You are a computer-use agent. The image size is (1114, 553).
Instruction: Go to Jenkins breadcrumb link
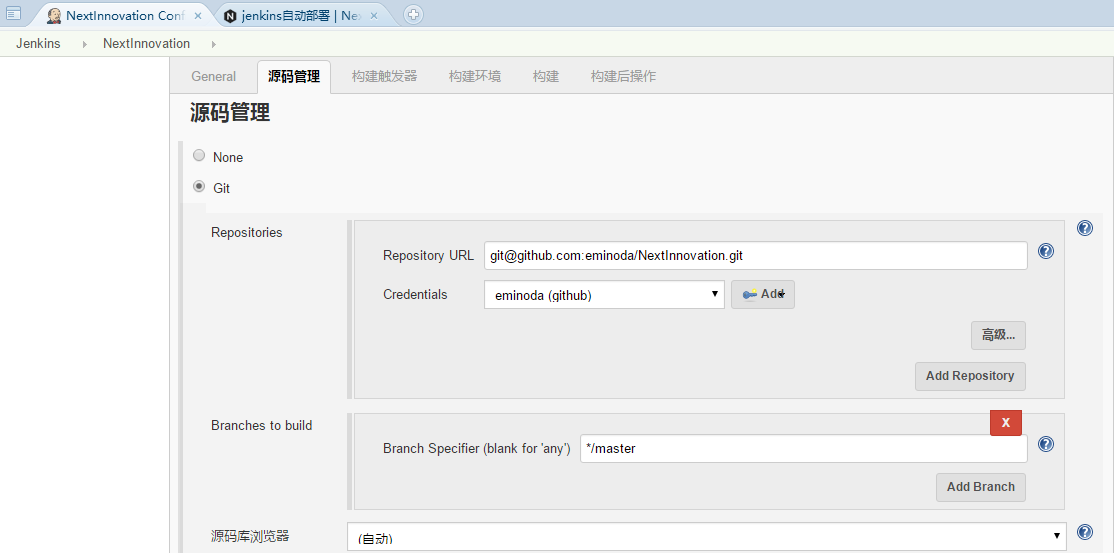click(x=38, y=44)
